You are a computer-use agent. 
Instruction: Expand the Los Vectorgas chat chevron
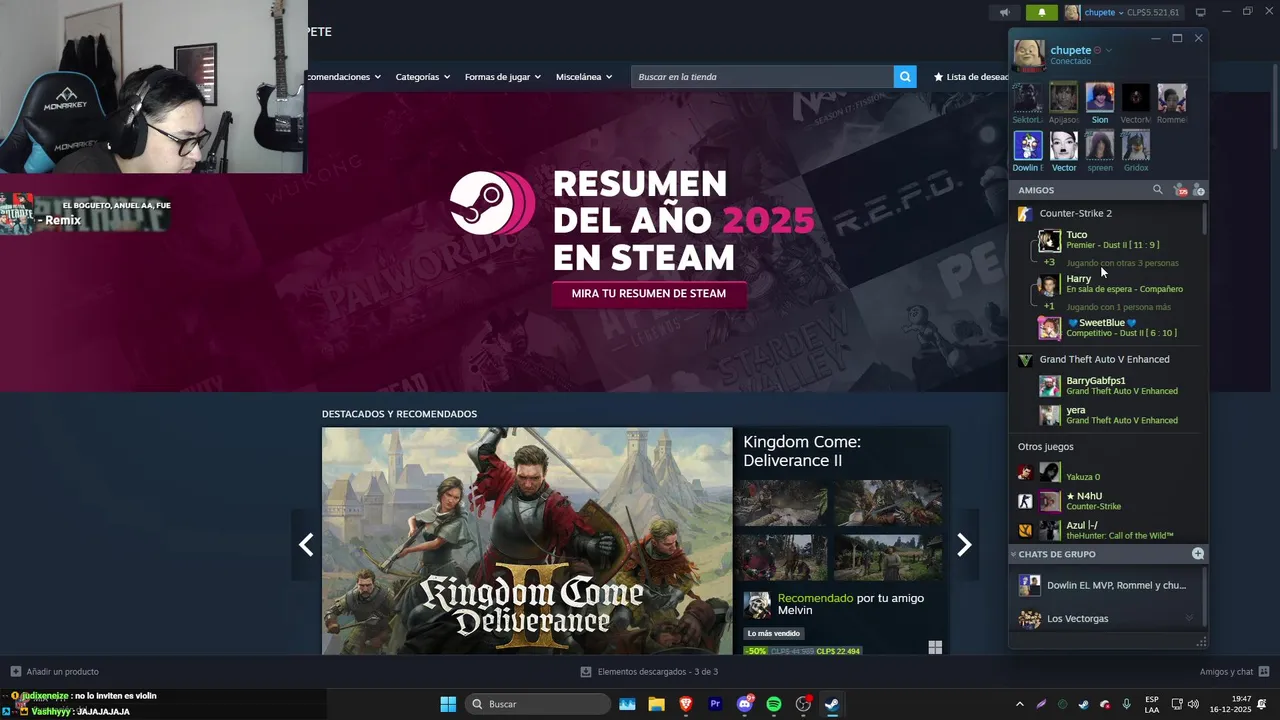point(1189,619)
